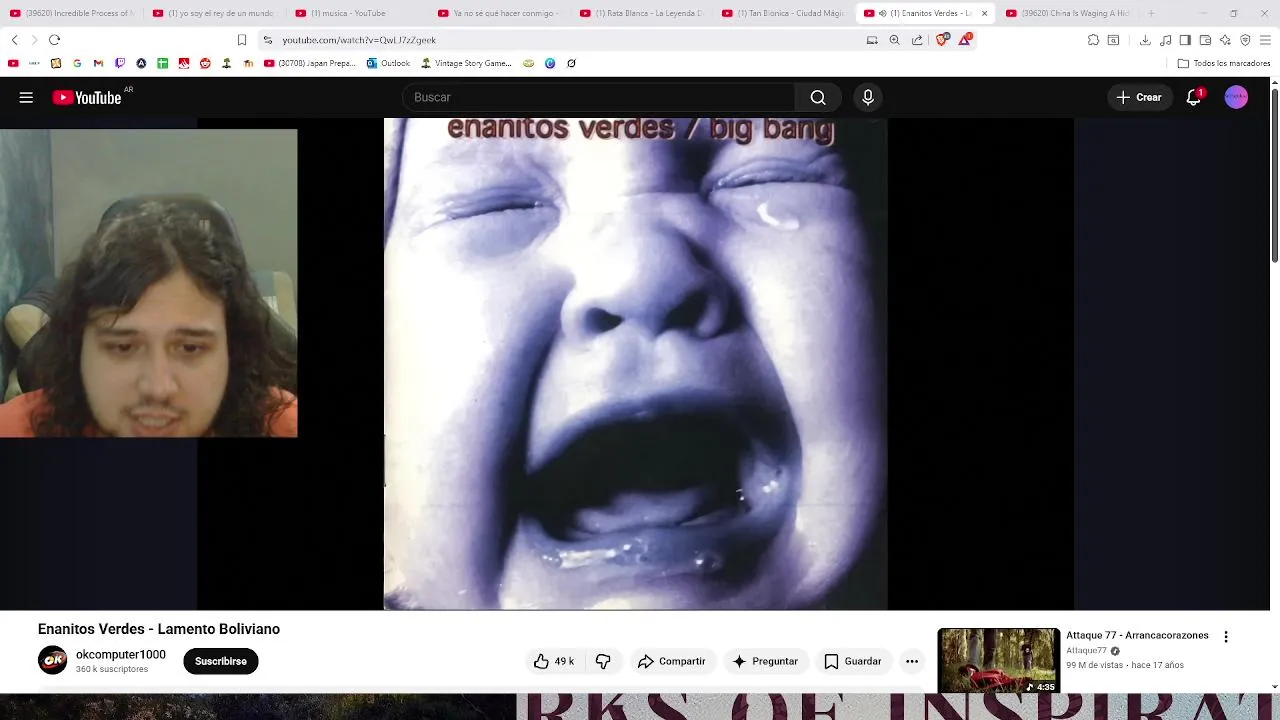Open okcomputer1000 channel avatar
This screenshot has height=720, width=1280.
click(x=53, y=661)
